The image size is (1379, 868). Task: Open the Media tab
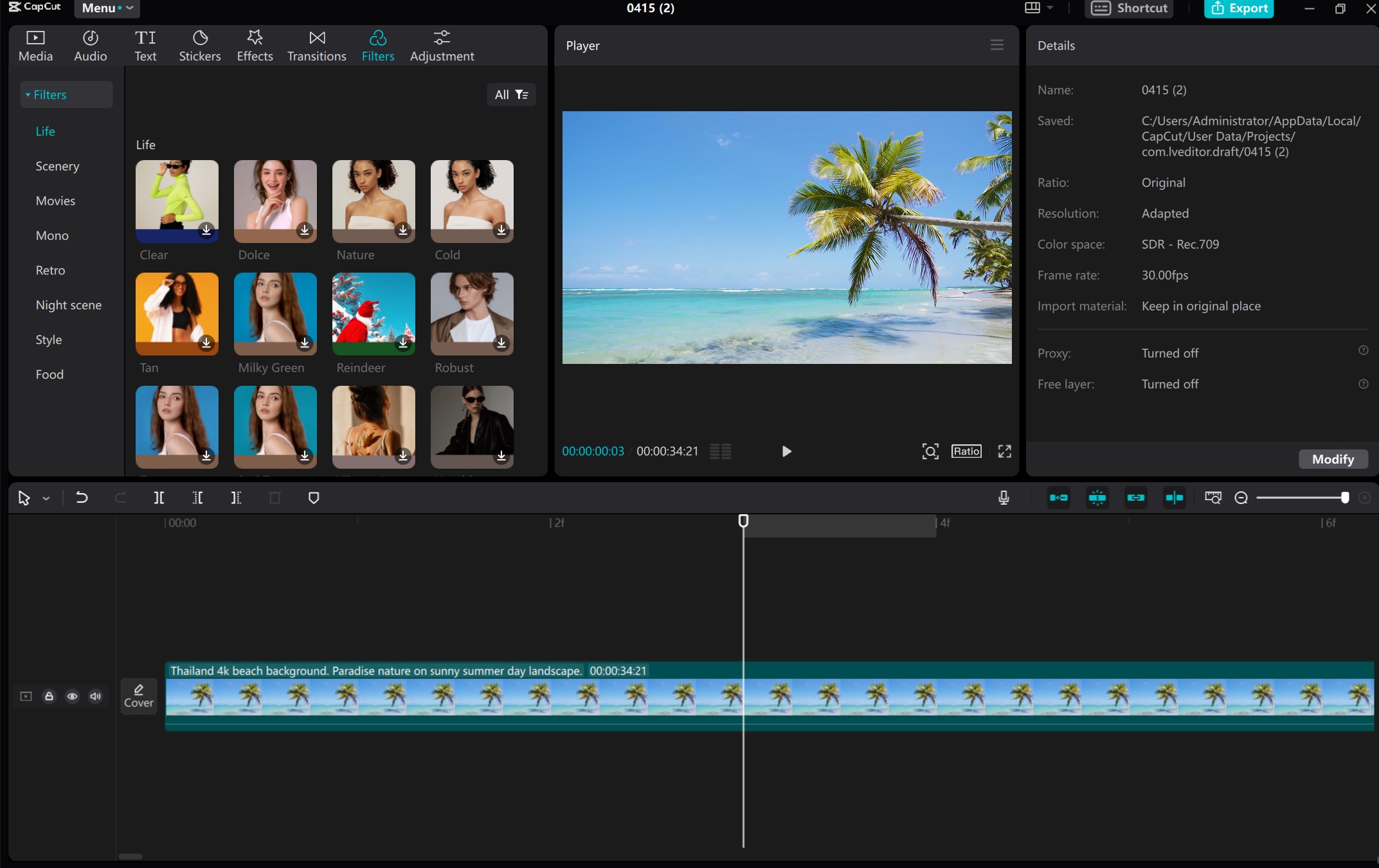coord(35,45)
